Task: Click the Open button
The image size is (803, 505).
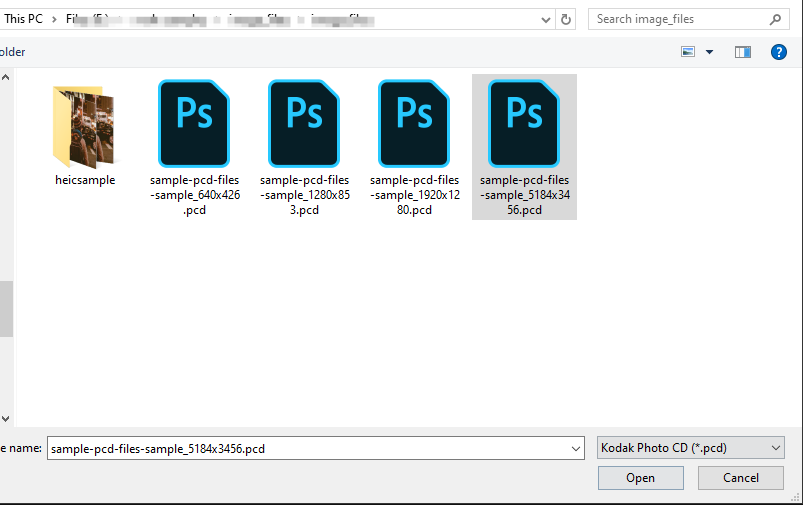Action: (x=640, y=478)
